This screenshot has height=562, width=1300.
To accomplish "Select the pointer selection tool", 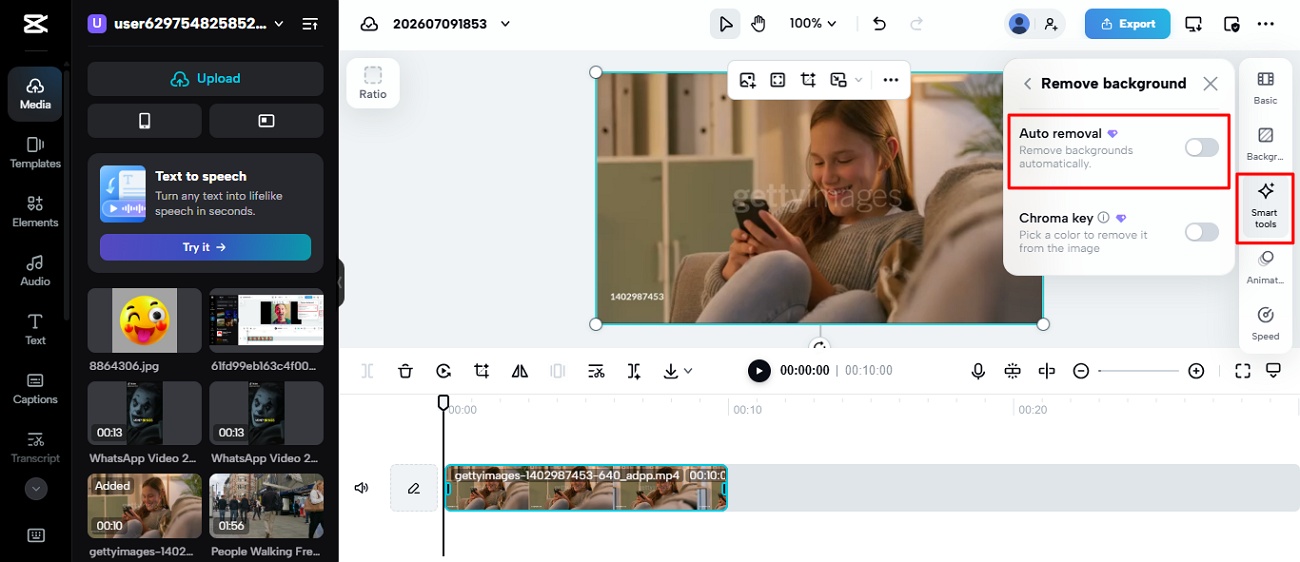I will 725,24.
